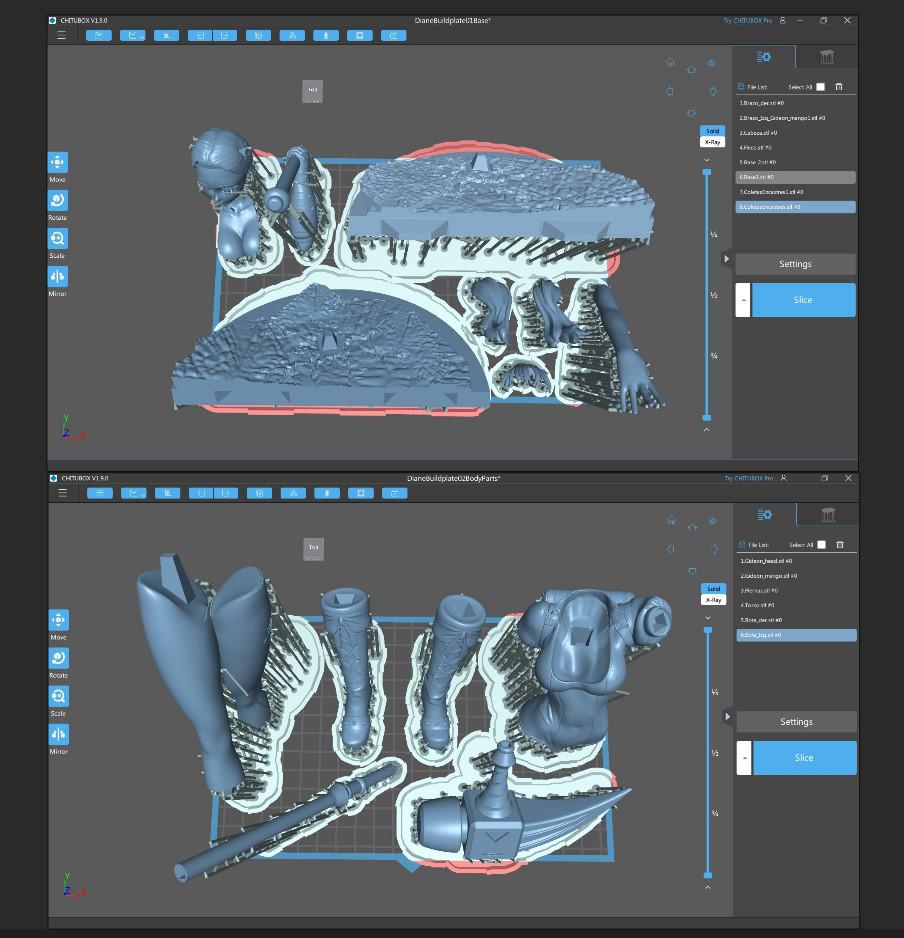Open support pillars tab in top window
Screen dimensions: 904x938
tap(827, 57)
